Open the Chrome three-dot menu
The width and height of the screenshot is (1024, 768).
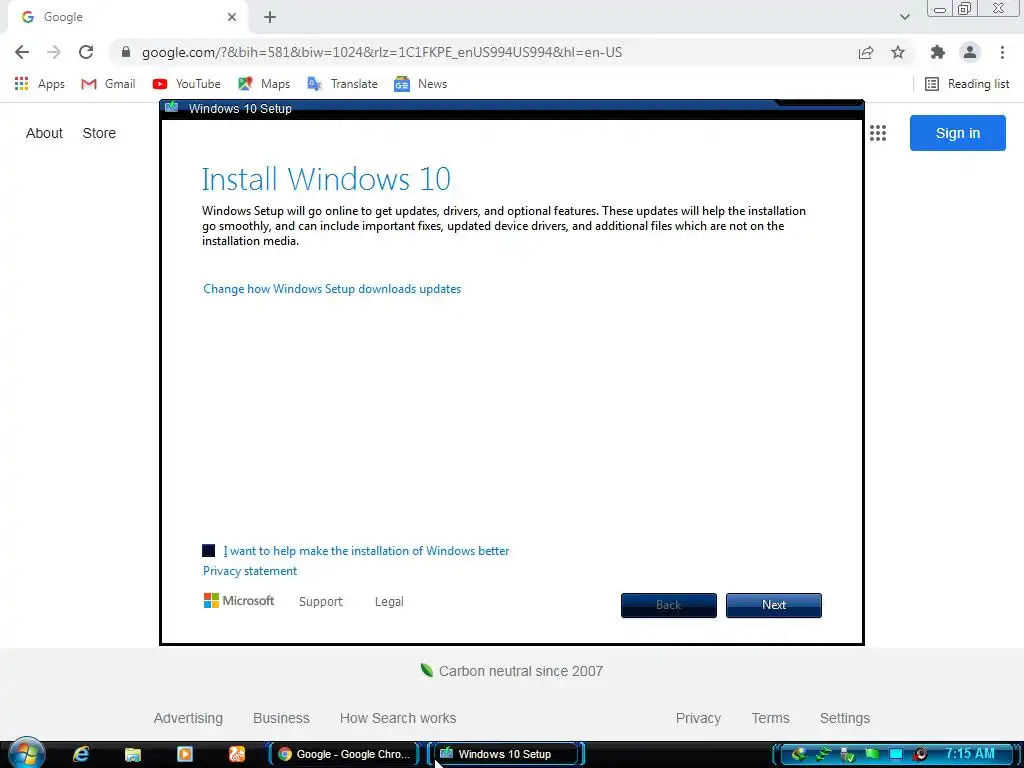(x=1002, y=52)
